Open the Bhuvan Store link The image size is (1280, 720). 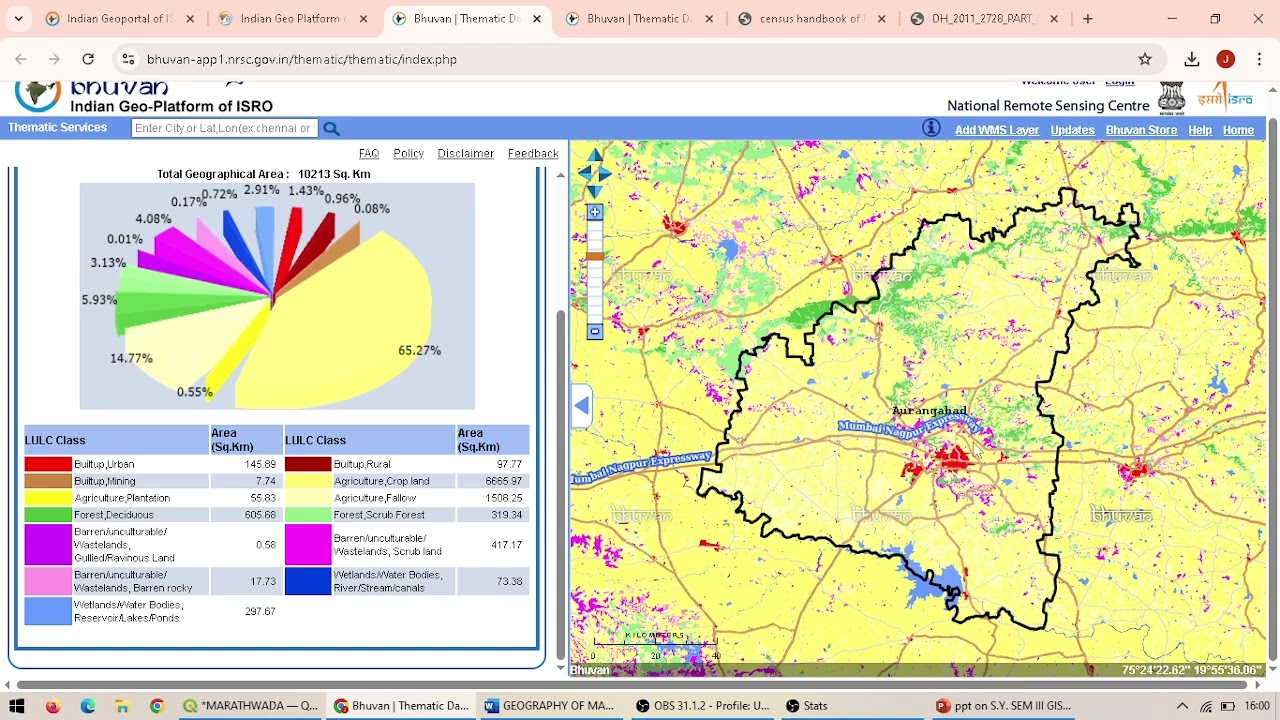coord(1141,130)
